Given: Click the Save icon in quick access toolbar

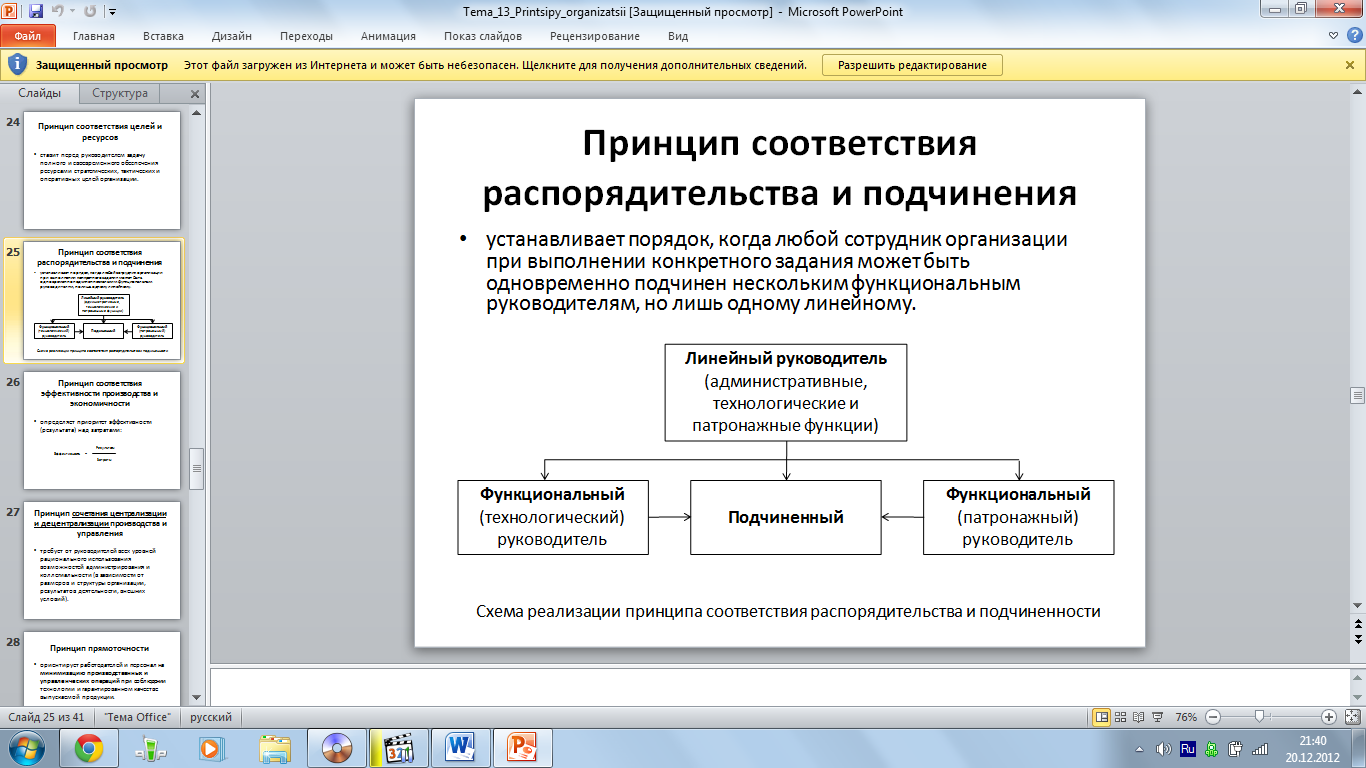Looking at the screenshot, I should pos(36,11).
